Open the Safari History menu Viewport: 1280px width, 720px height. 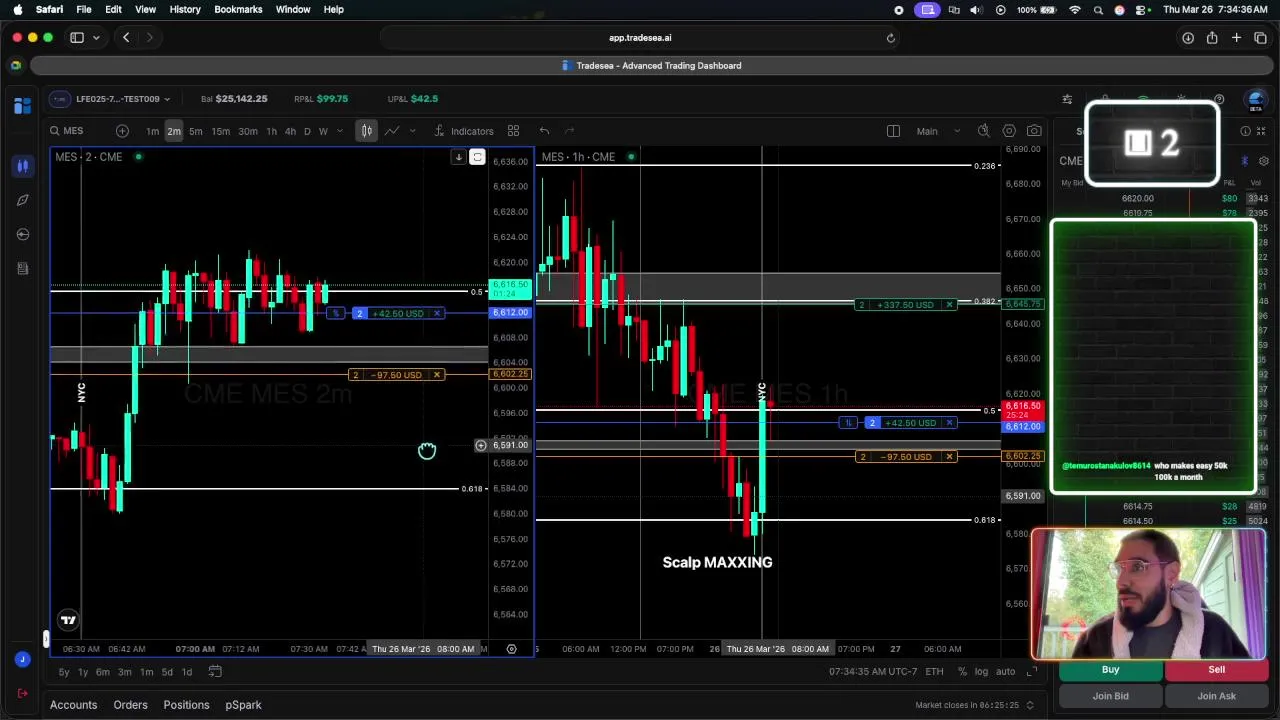pyautogui.click(x=185, y=9)
